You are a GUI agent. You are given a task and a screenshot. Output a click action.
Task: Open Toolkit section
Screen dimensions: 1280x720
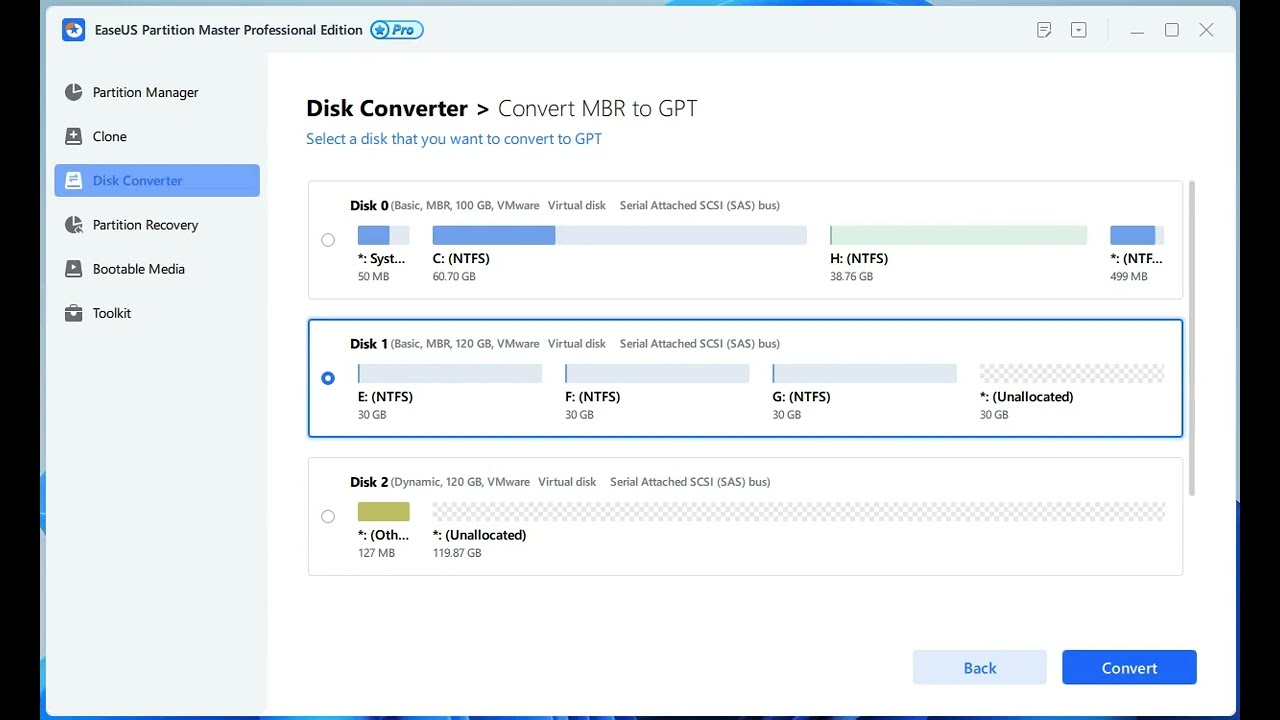tap(157, 313)
